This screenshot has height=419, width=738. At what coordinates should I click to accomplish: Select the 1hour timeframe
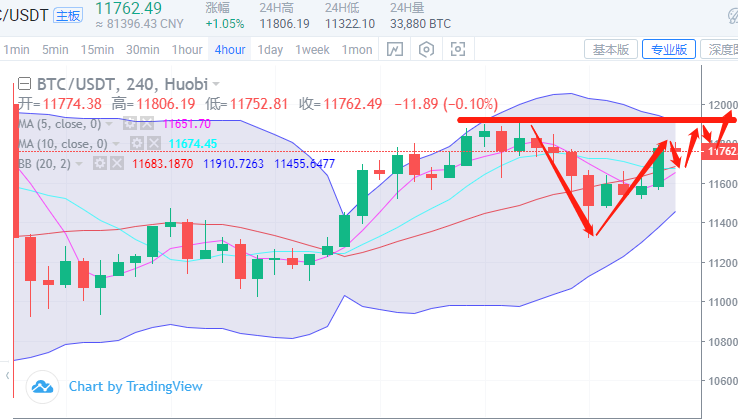pos(187,49)
